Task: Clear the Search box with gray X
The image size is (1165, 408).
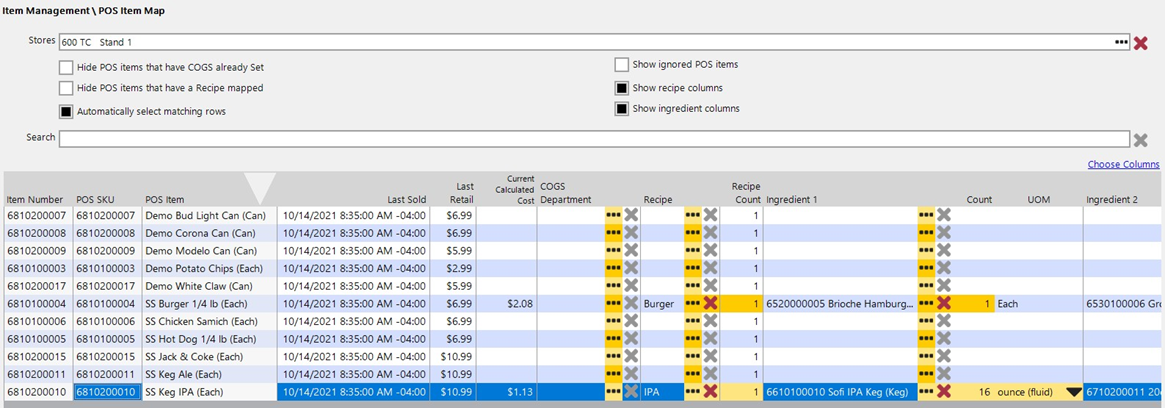Action: tap(1140, 139)
